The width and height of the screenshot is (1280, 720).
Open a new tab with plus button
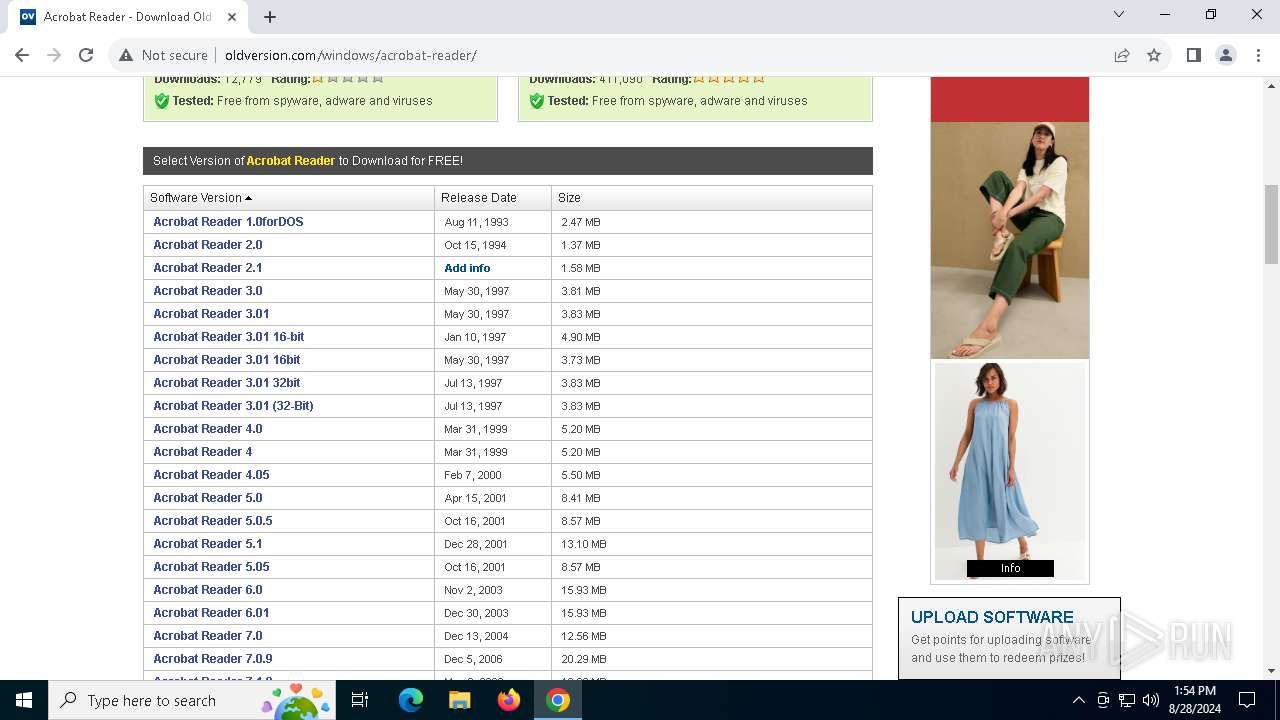coord(270,16)
